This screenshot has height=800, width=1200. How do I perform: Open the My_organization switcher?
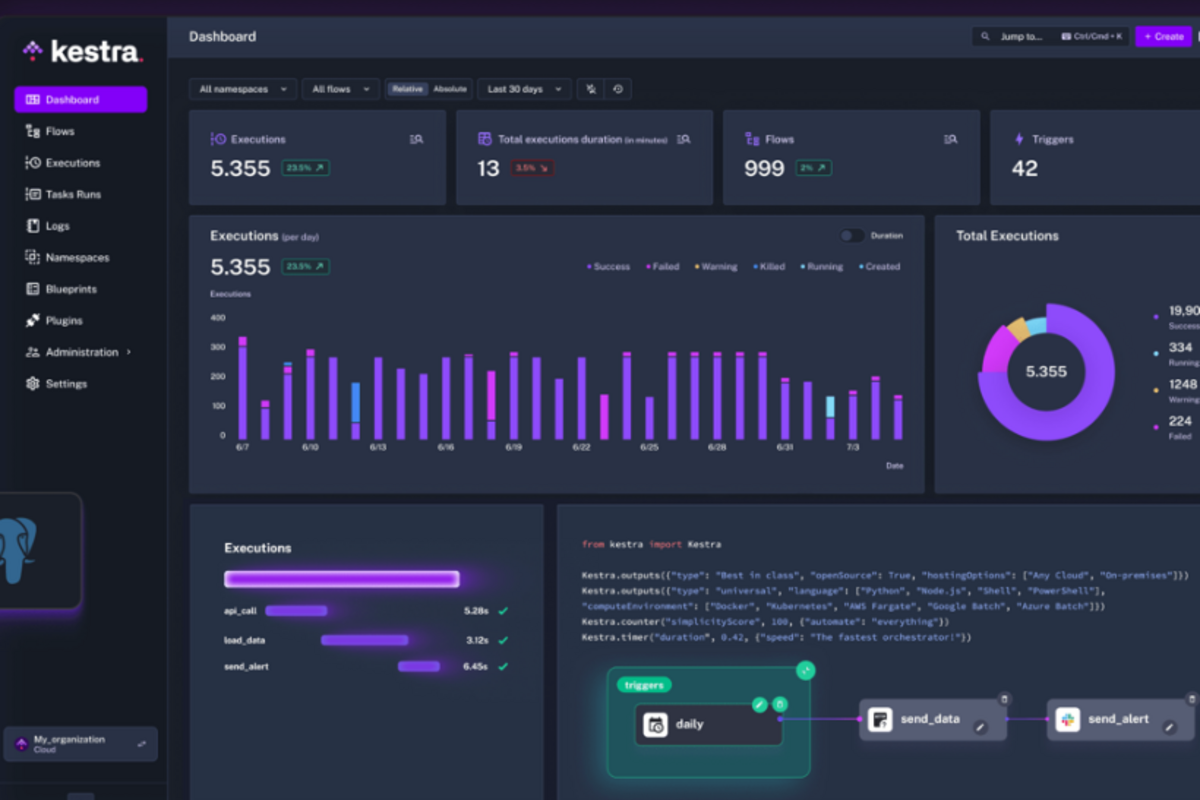[81, 744]
